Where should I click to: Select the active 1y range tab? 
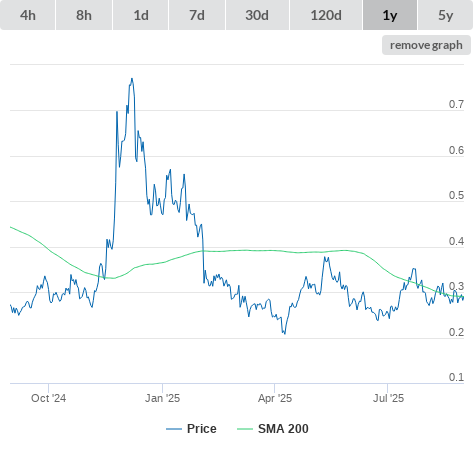click(390, 15)
